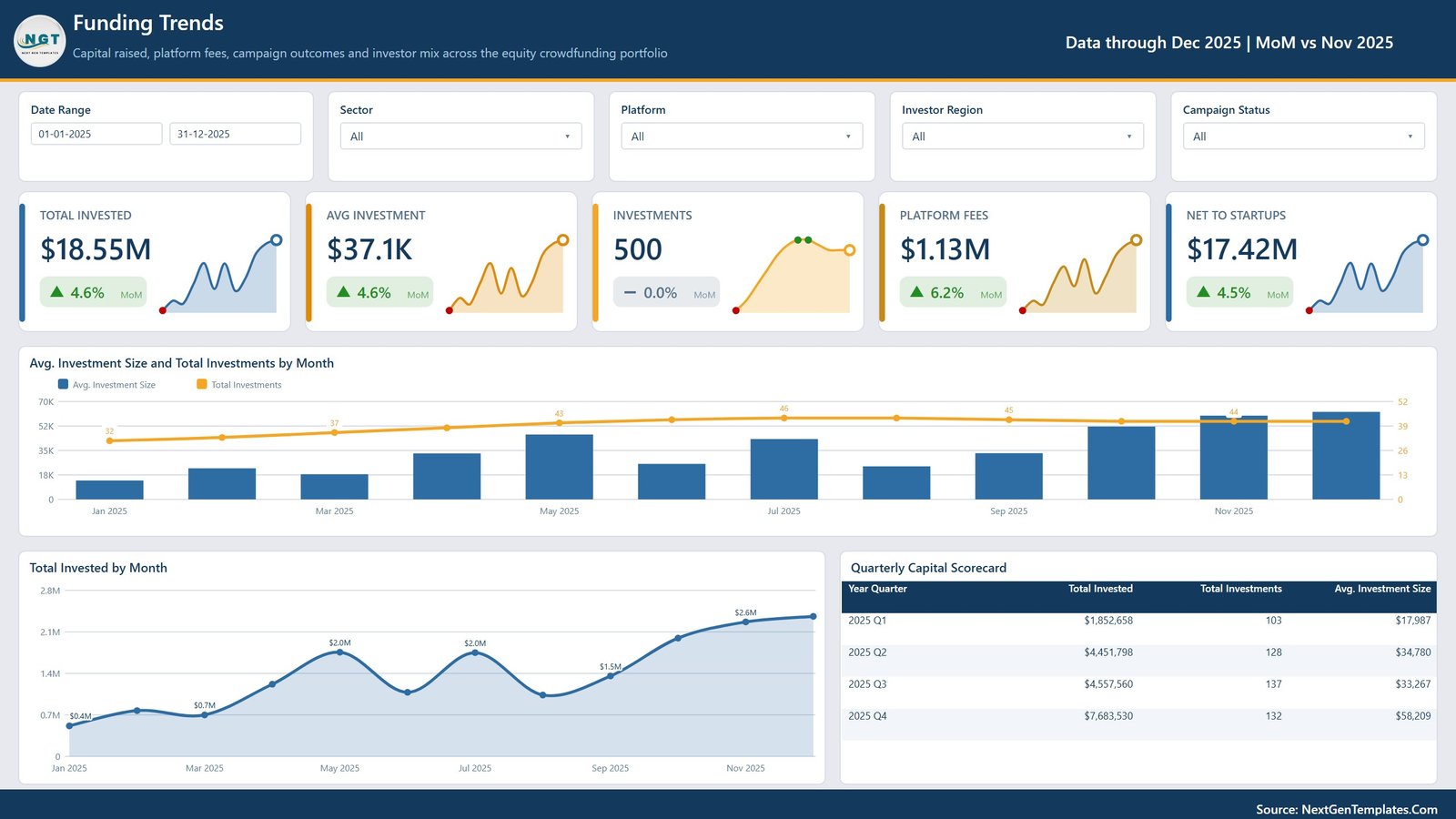Image resolution: width=1456 pixels, height=819 pixels.
Task: Select the 2025 Q4 row label
Action: point(867,716)
